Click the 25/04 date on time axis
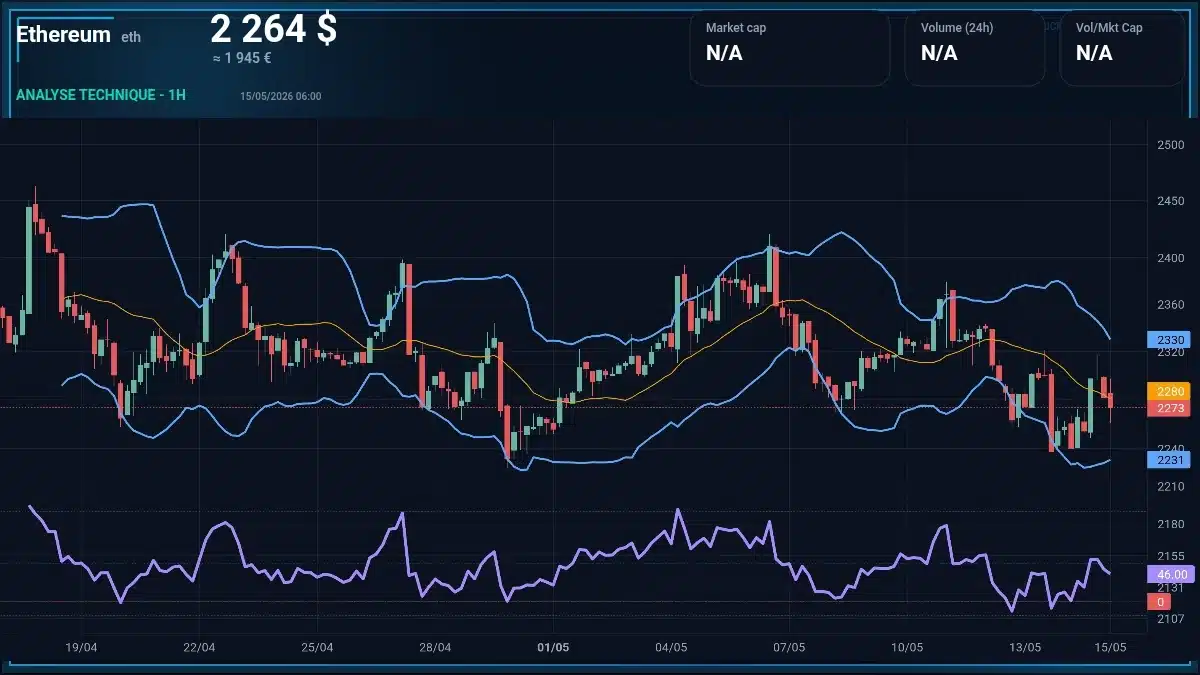This screenshot has width=1200, height=675. (x=317, y=647)
